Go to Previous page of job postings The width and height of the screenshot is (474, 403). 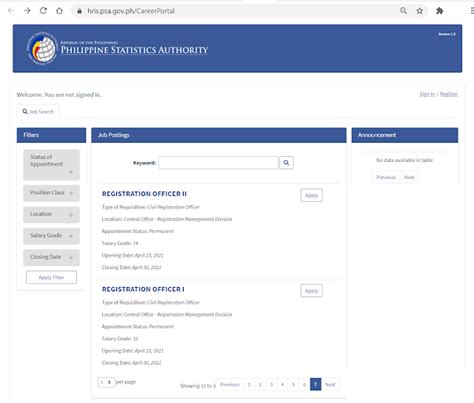(x=230, y=384)
